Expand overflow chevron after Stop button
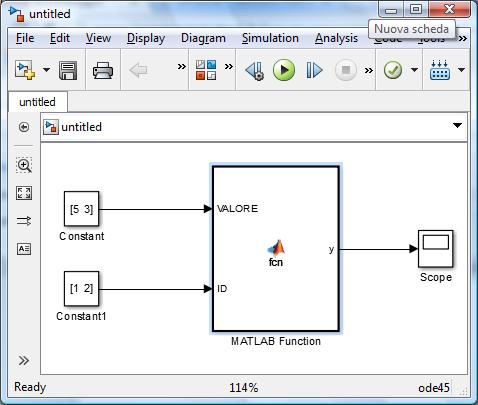The image size is (478, 405). click(368, 70)
